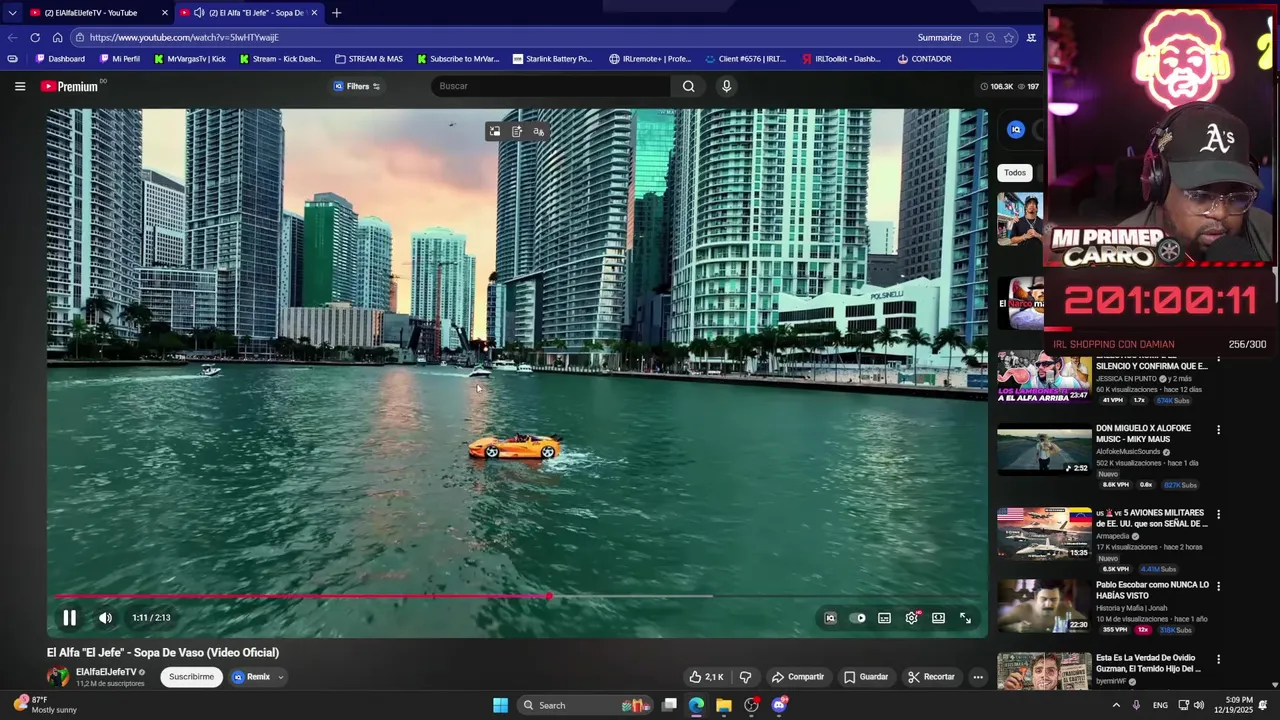1280x720 pixels.
Task: Bookmark this page with the star icon
Action: pos(1009,38)
